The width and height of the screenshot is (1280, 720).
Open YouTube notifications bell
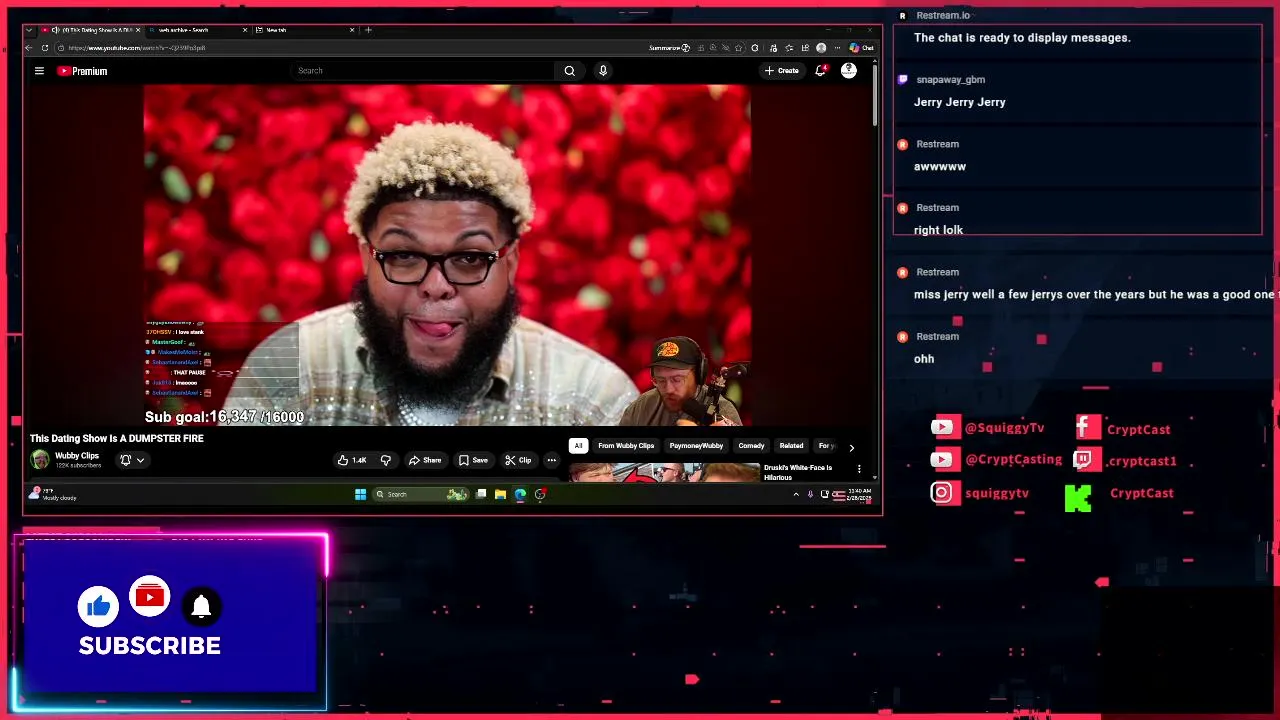click(x=820, y=71)
